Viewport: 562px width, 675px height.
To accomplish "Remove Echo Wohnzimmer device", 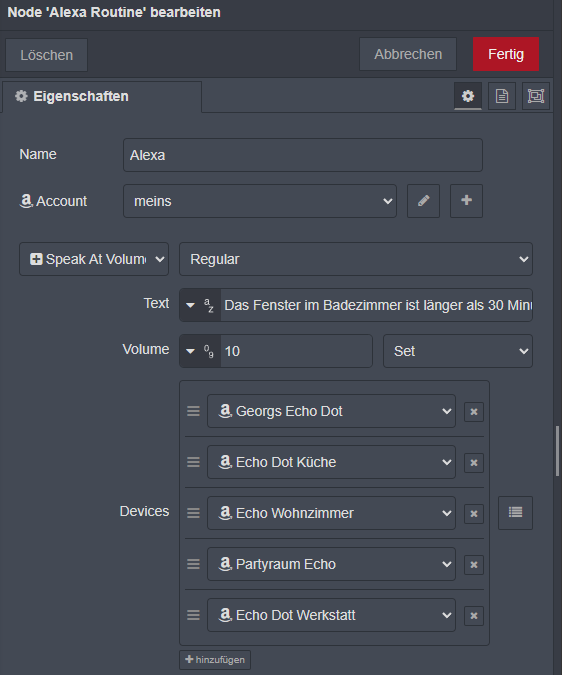I will tap(474, 513).
